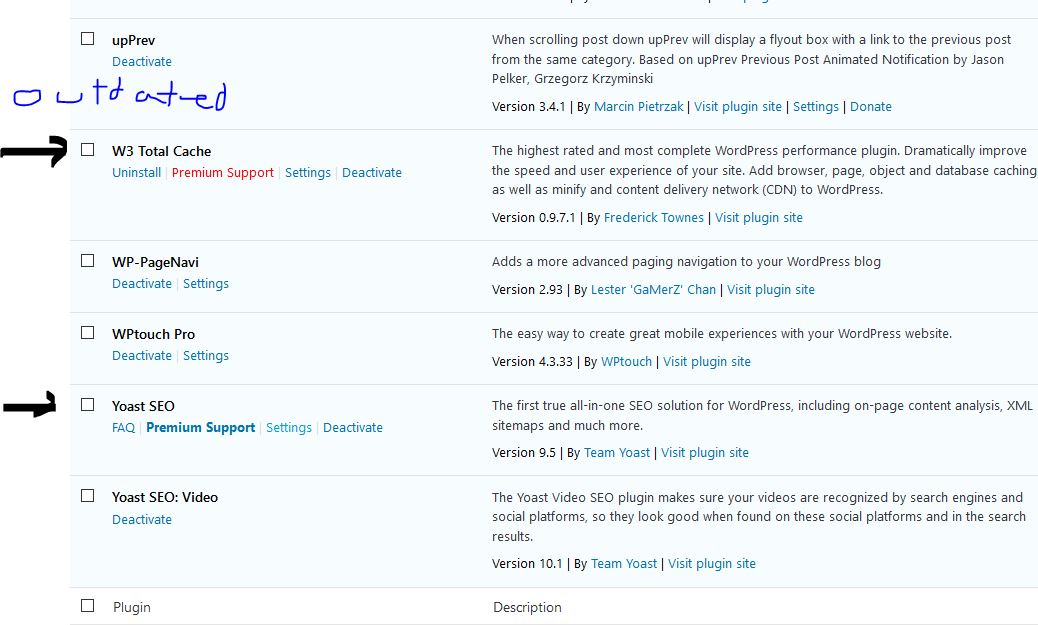Open the Yoast SEO FAQ link

(x=123, y=428)
